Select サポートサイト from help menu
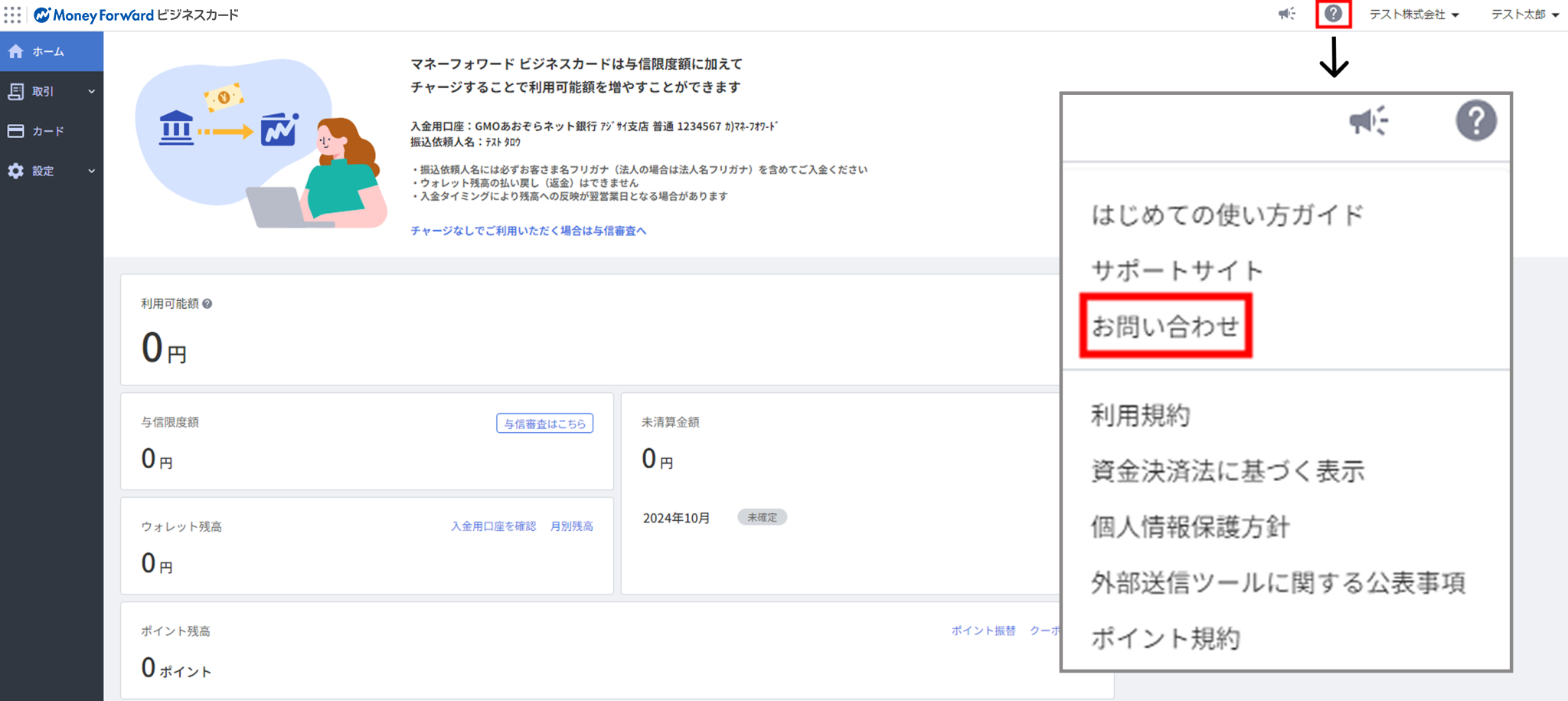 click(x=1177, y=270)
